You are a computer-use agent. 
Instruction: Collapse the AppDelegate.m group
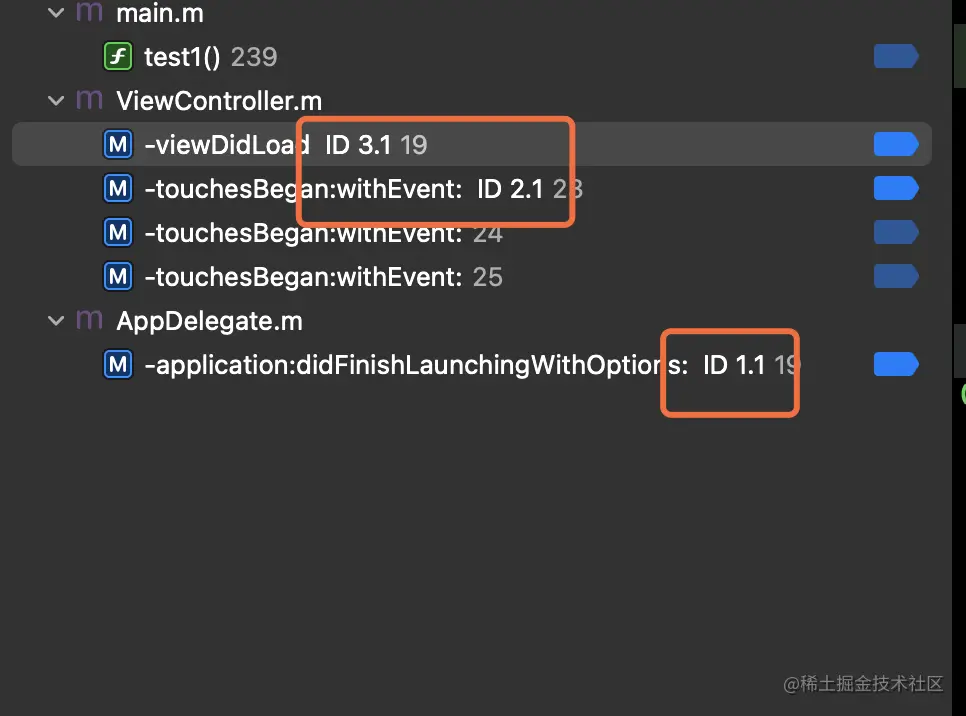[x=56, y=321]
